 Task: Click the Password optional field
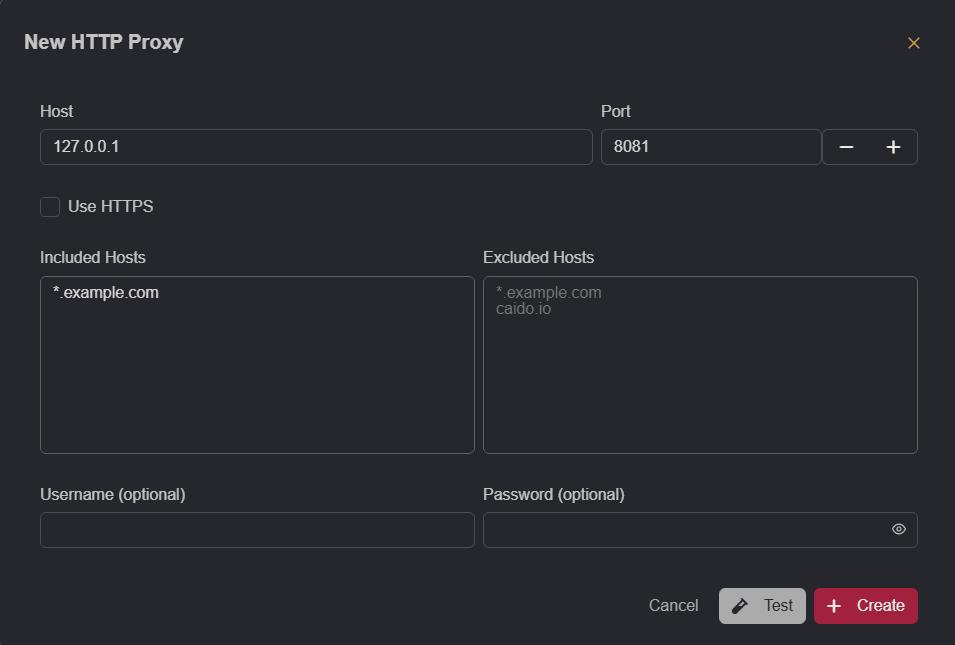coord(690,529)
